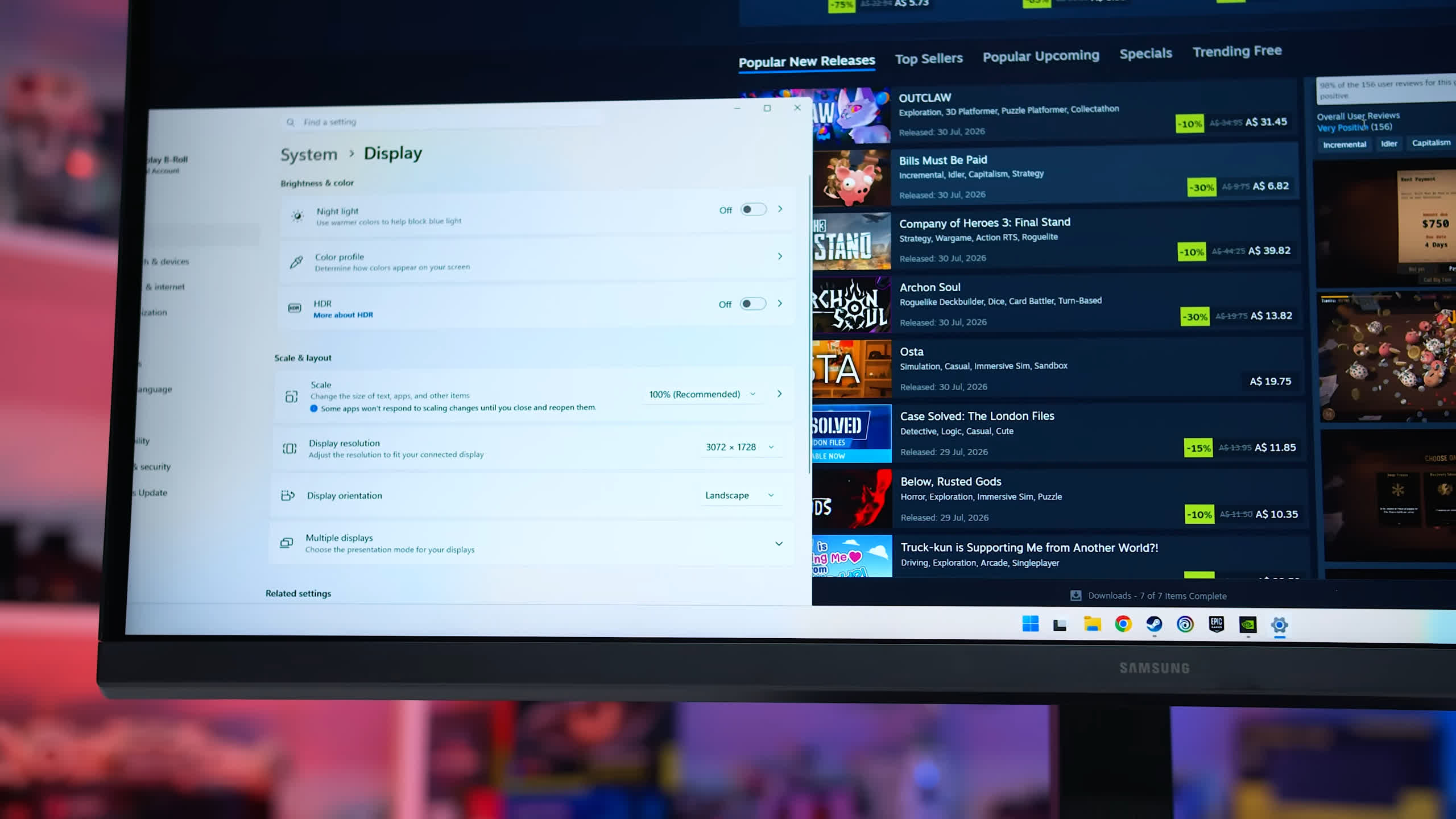The height and width of the screenshot is (819, 1456).
Task: Go back to System via the breadcrumb
Action: (309, 155)
